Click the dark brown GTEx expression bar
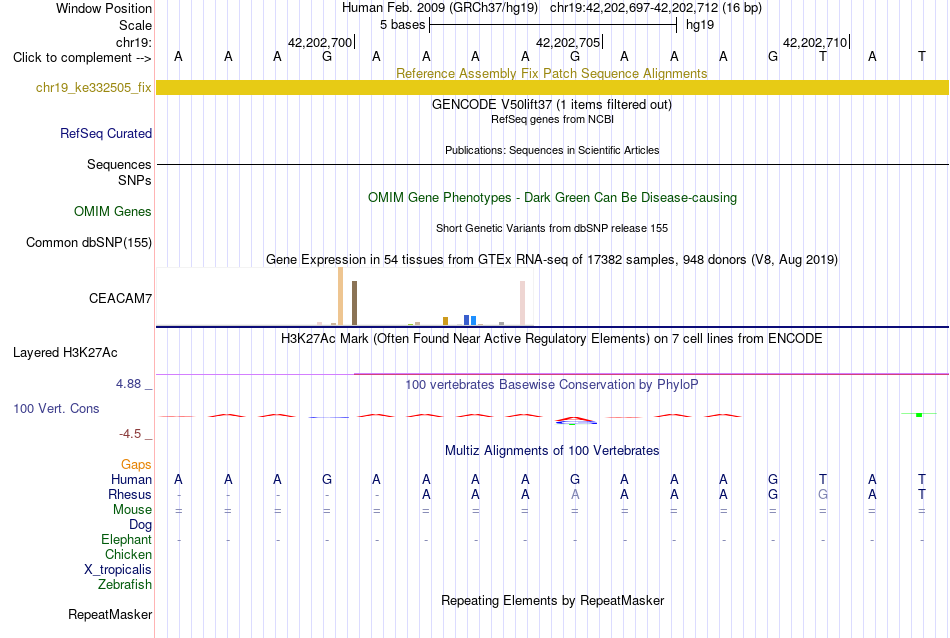Screen dimensions: 950x638 [354, 303]
